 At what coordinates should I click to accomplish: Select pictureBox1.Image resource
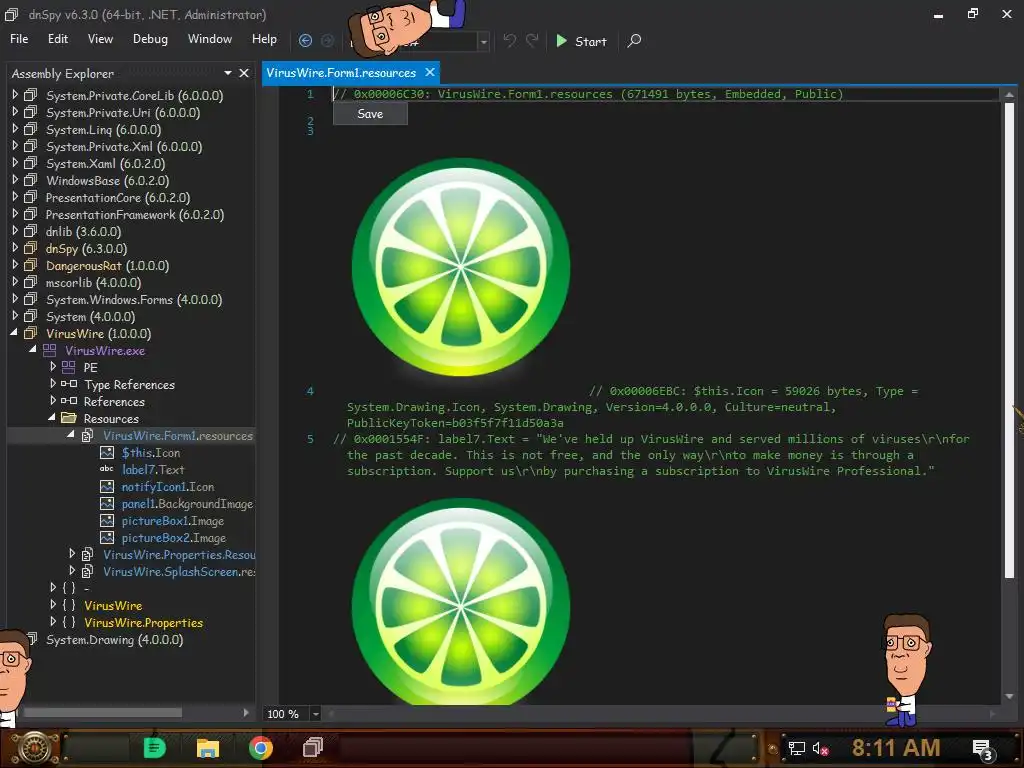click(x=173, y=520)
